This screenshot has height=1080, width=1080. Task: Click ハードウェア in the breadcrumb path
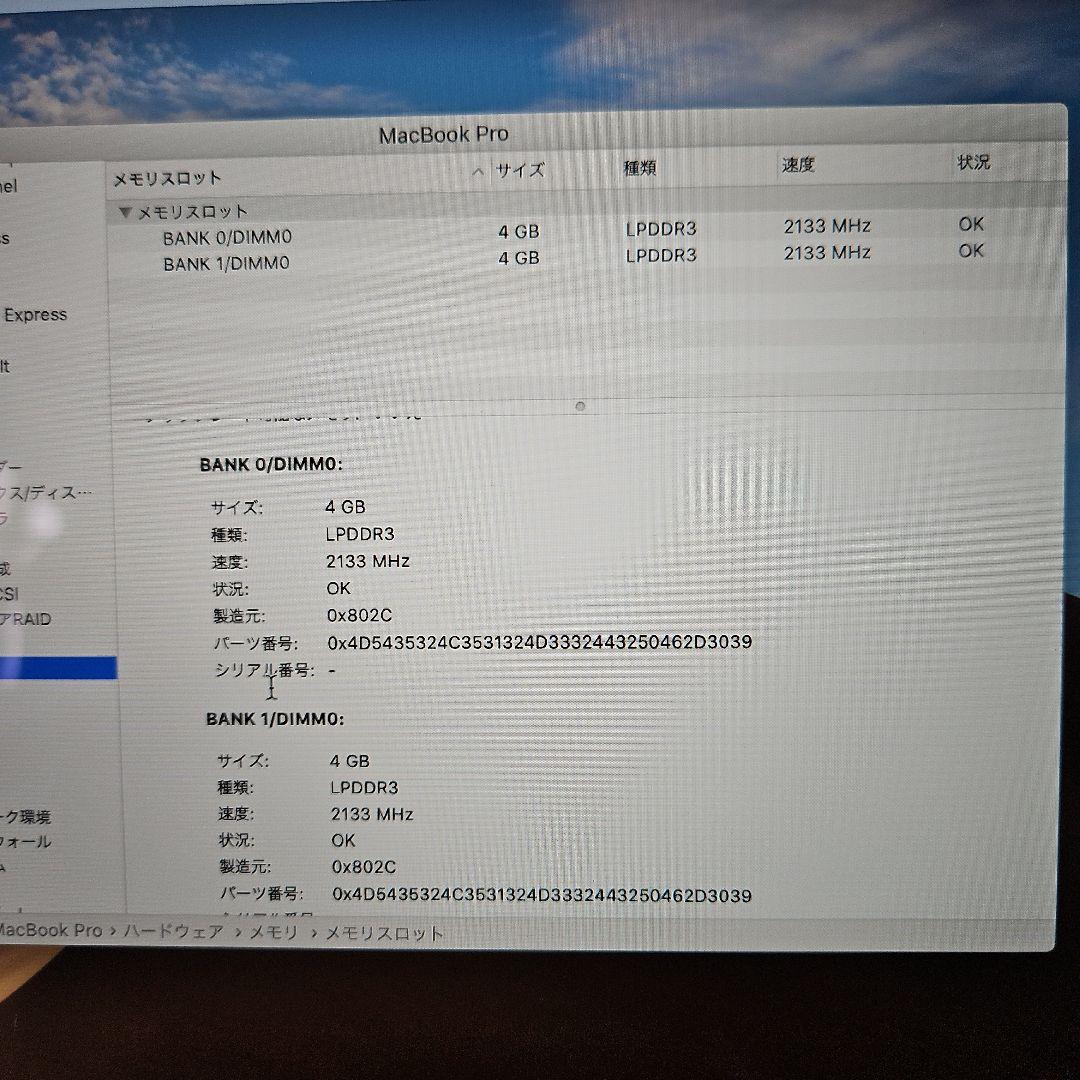click(x=175, y=931)
